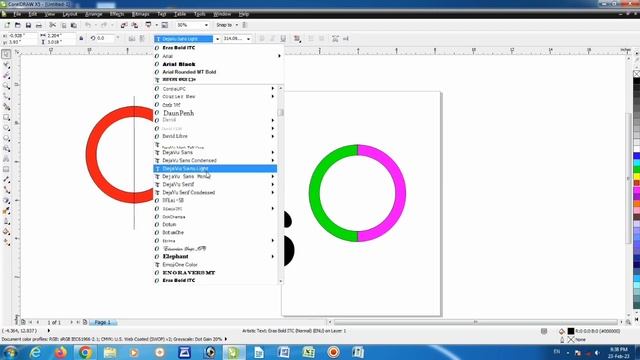
Task: Click the Save icon in toolbar
Action: click(28, 25)
